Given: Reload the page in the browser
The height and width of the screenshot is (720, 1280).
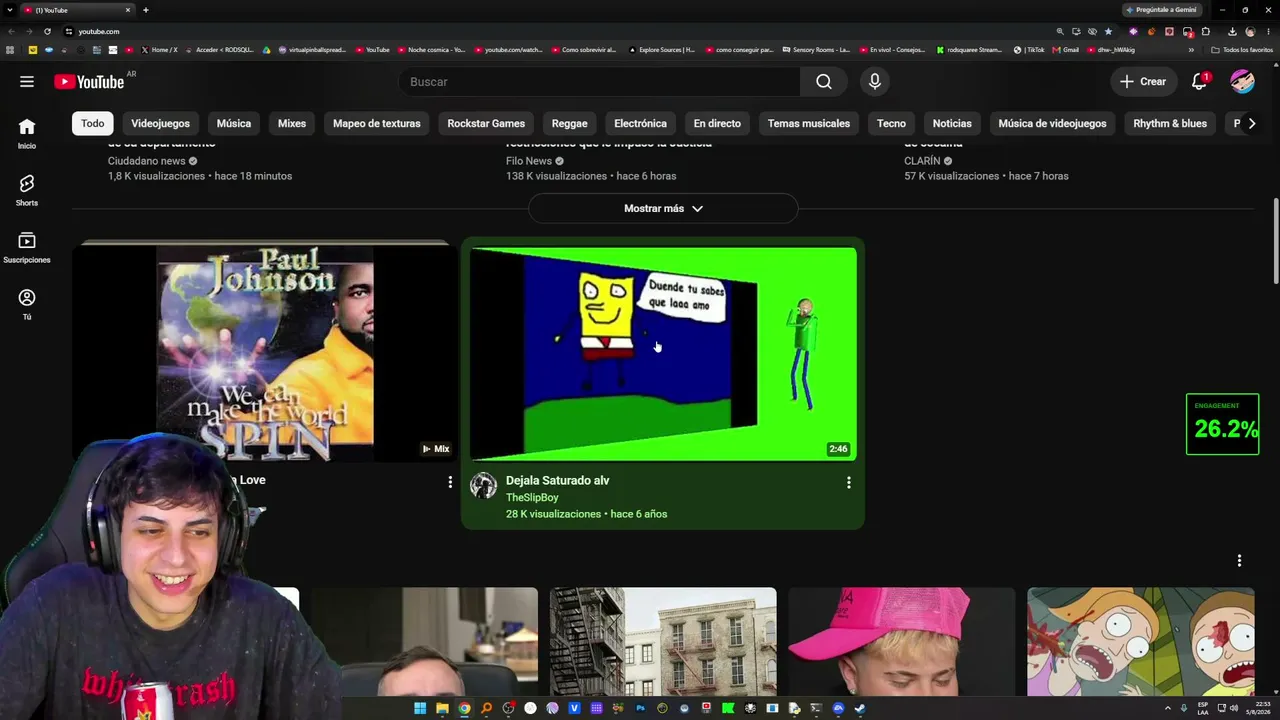Looking at the screenshot, I should tap(47, 32).
